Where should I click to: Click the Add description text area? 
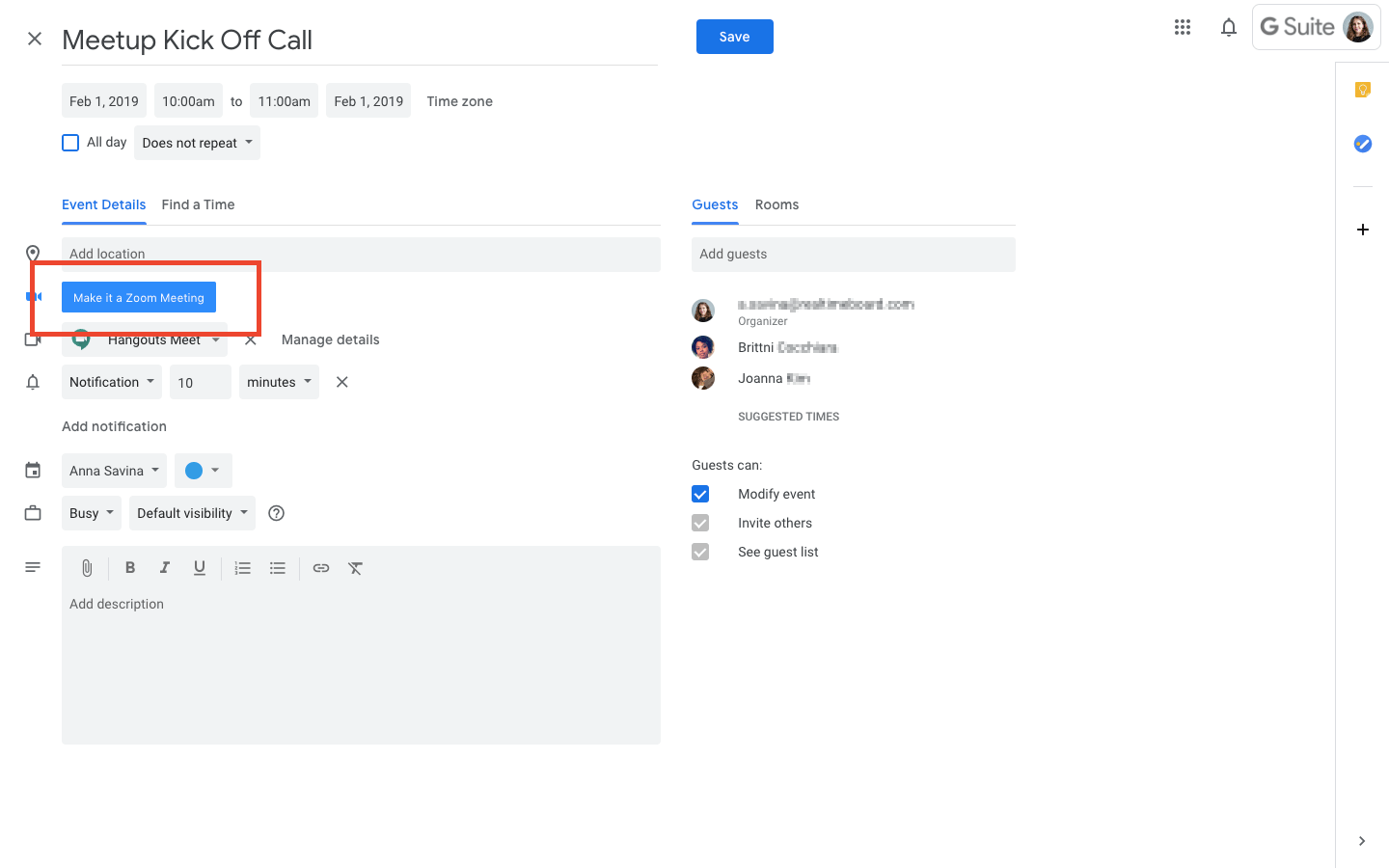click(x=361, y=665)
